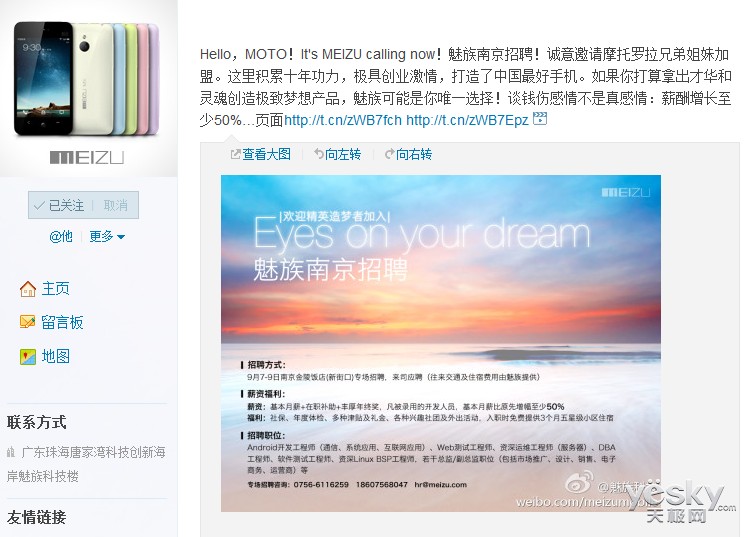Click the 向右转 rotate right icon
This screenshot has height=537, width=747.
[389, 154]
